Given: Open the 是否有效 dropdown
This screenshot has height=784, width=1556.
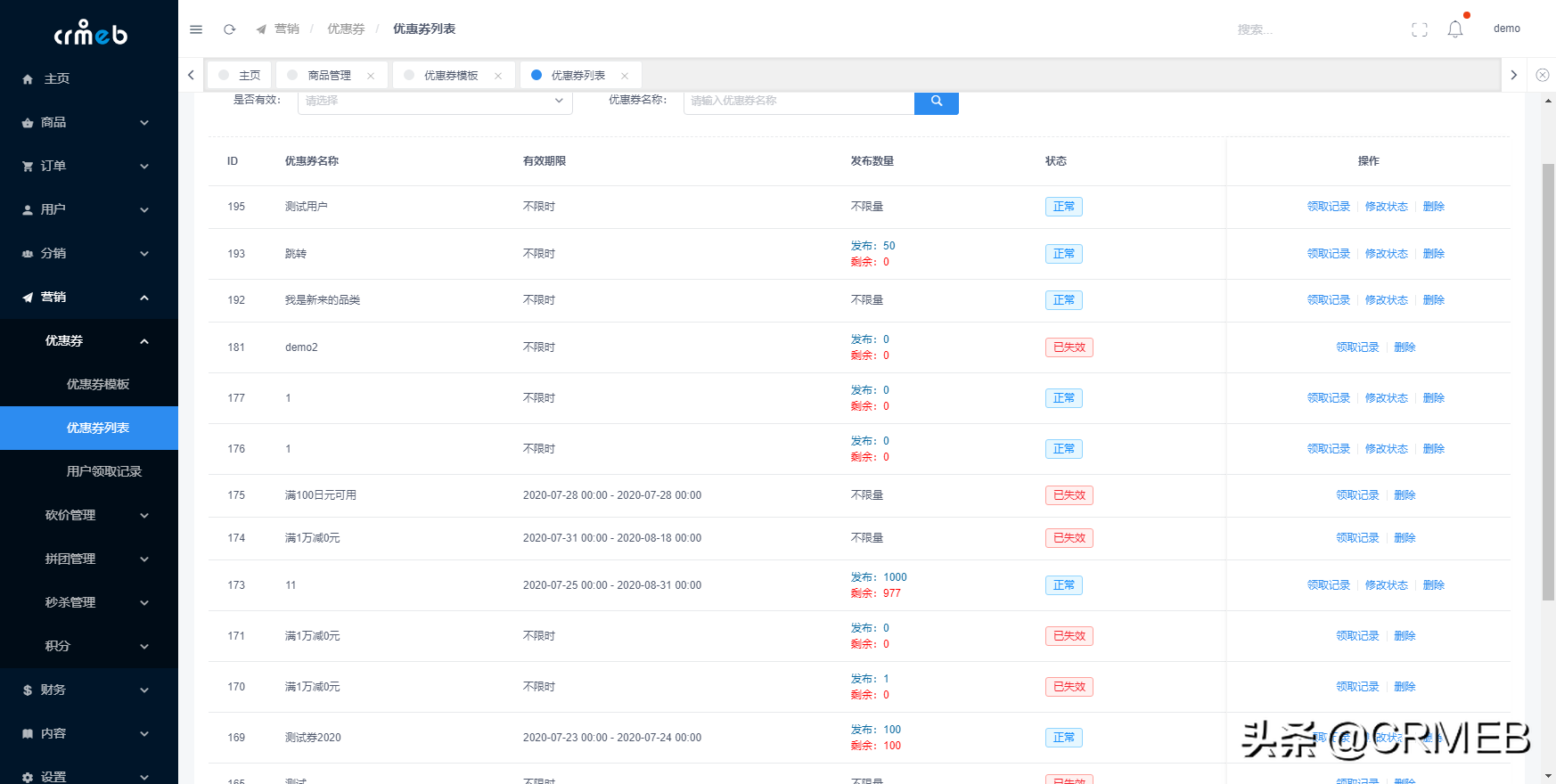Looking at the screenshot, I should click(435, 101).
